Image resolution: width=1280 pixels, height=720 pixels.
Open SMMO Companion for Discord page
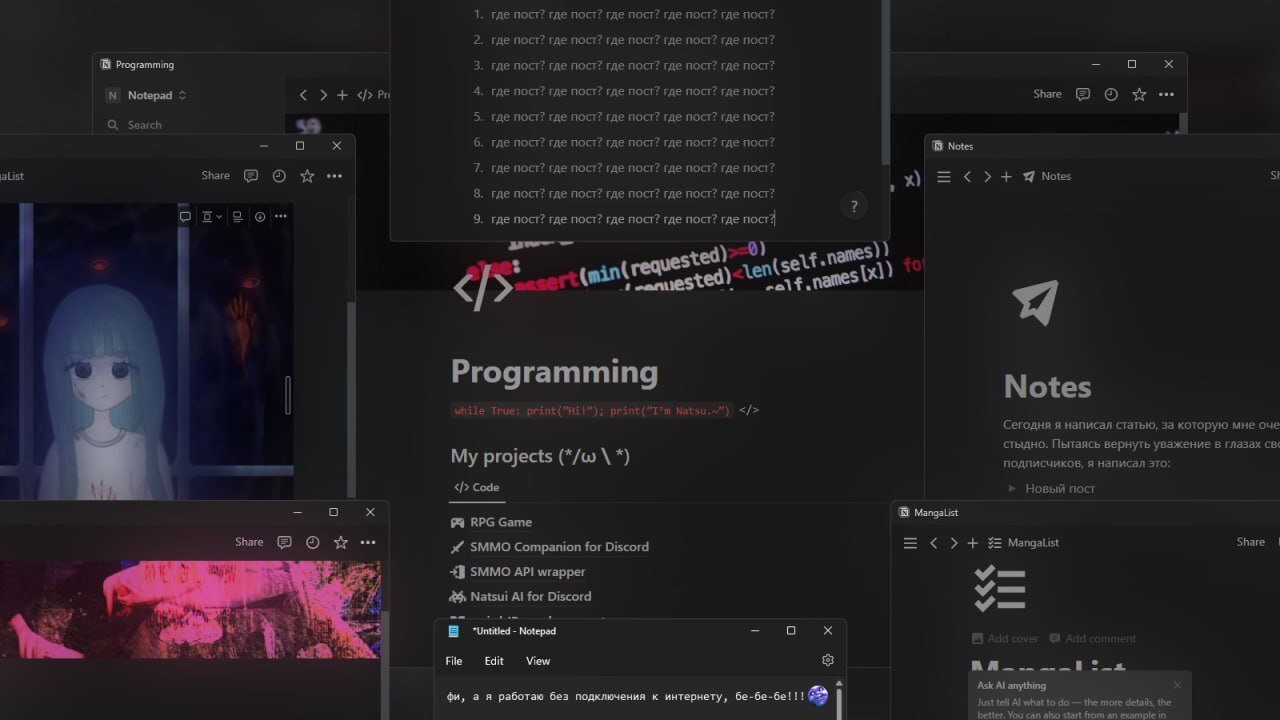pyautogui.click(x=558, y=547)
